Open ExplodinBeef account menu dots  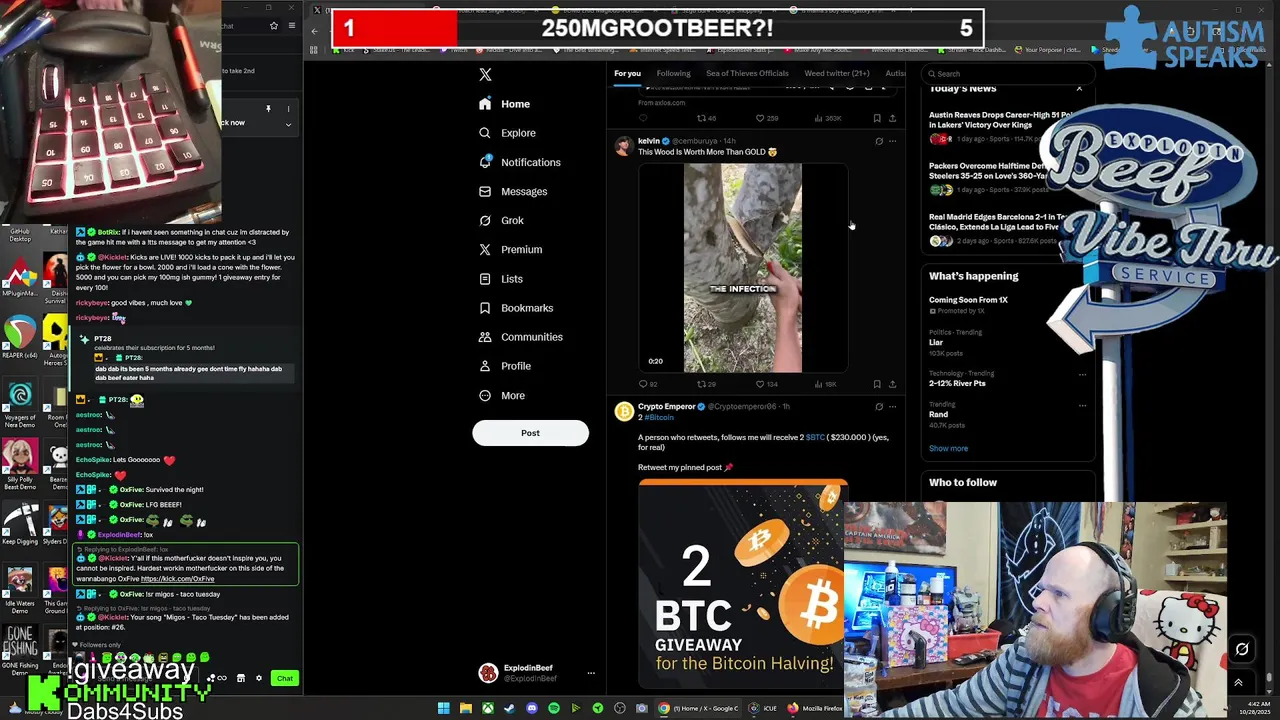pyautogui.click(x=590, y=673)
